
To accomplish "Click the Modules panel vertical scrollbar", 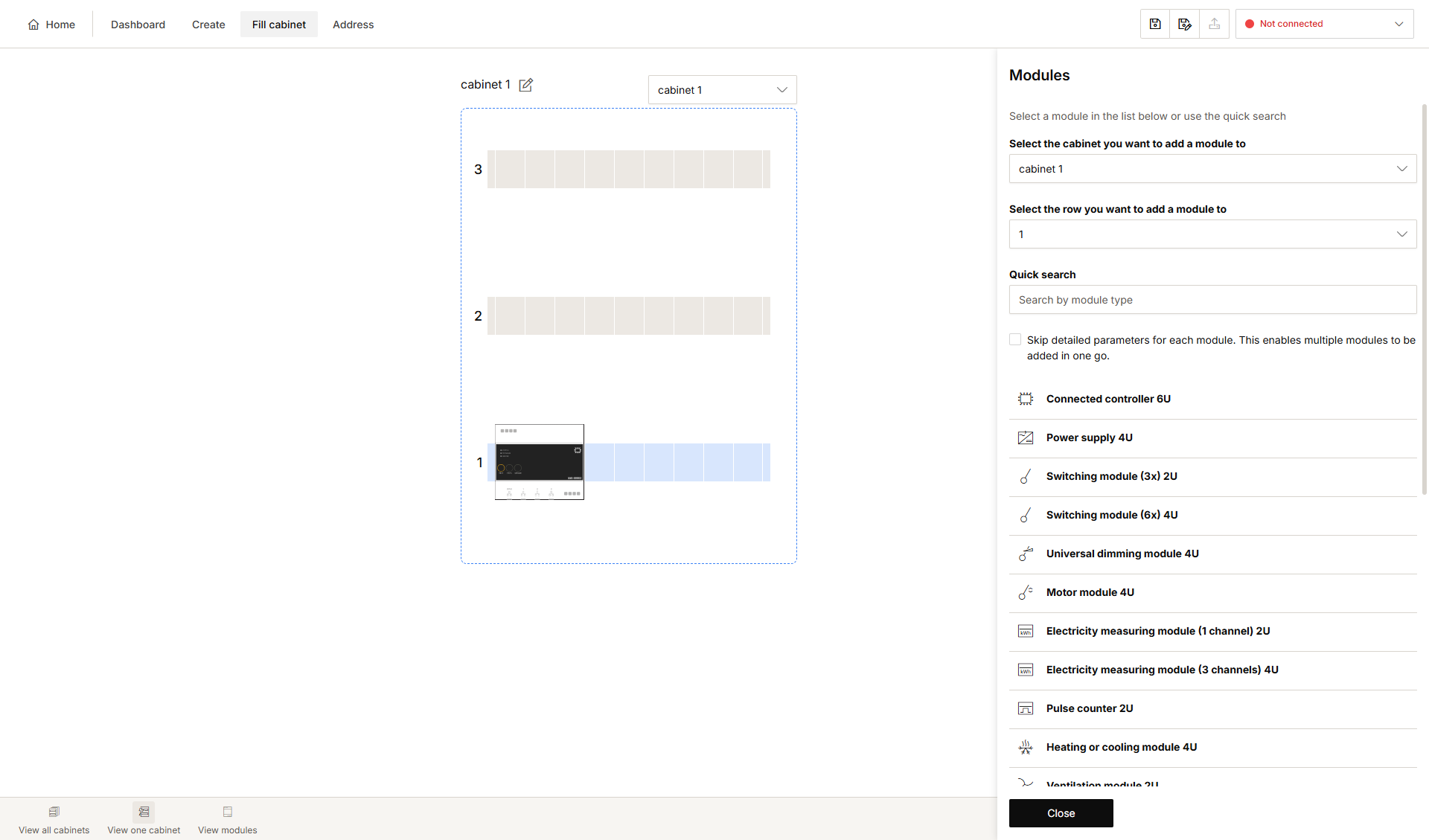I will pos(1424,298).
